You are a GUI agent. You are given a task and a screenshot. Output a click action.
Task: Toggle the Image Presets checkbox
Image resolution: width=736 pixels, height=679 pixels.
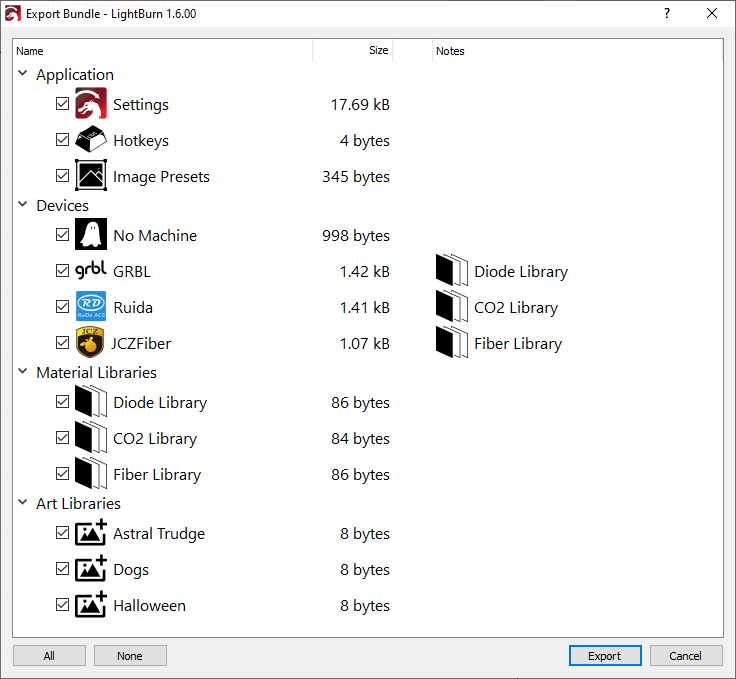click(x=62, y=175)
